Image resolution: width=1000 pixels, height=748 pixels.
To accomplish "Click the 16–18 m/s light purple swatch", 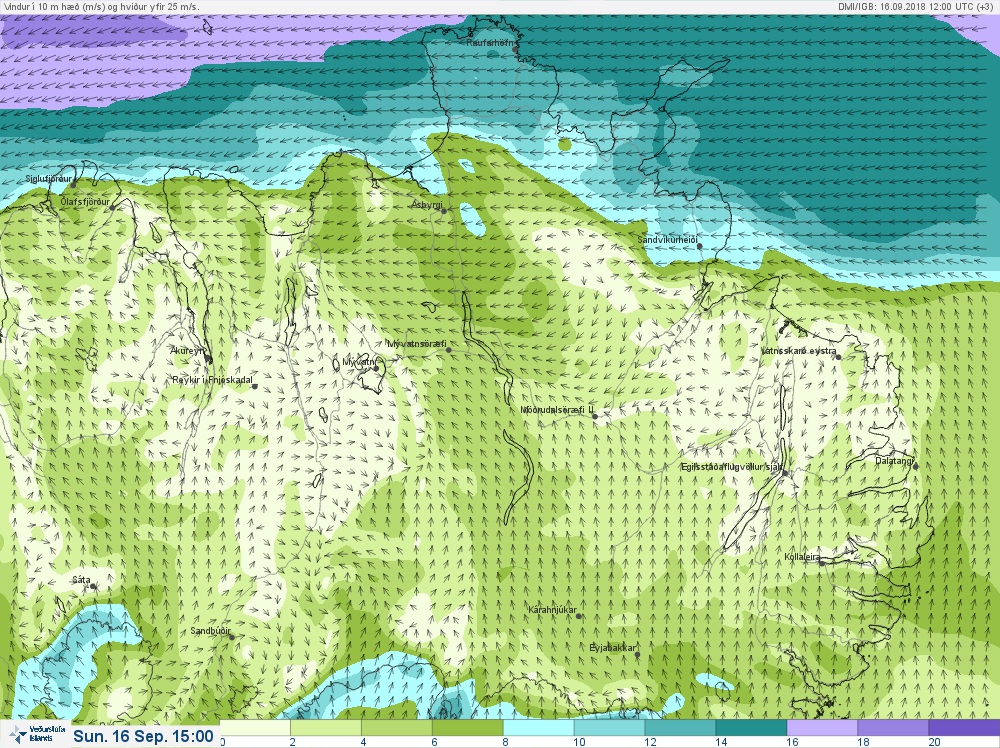I will pos(821,728).
